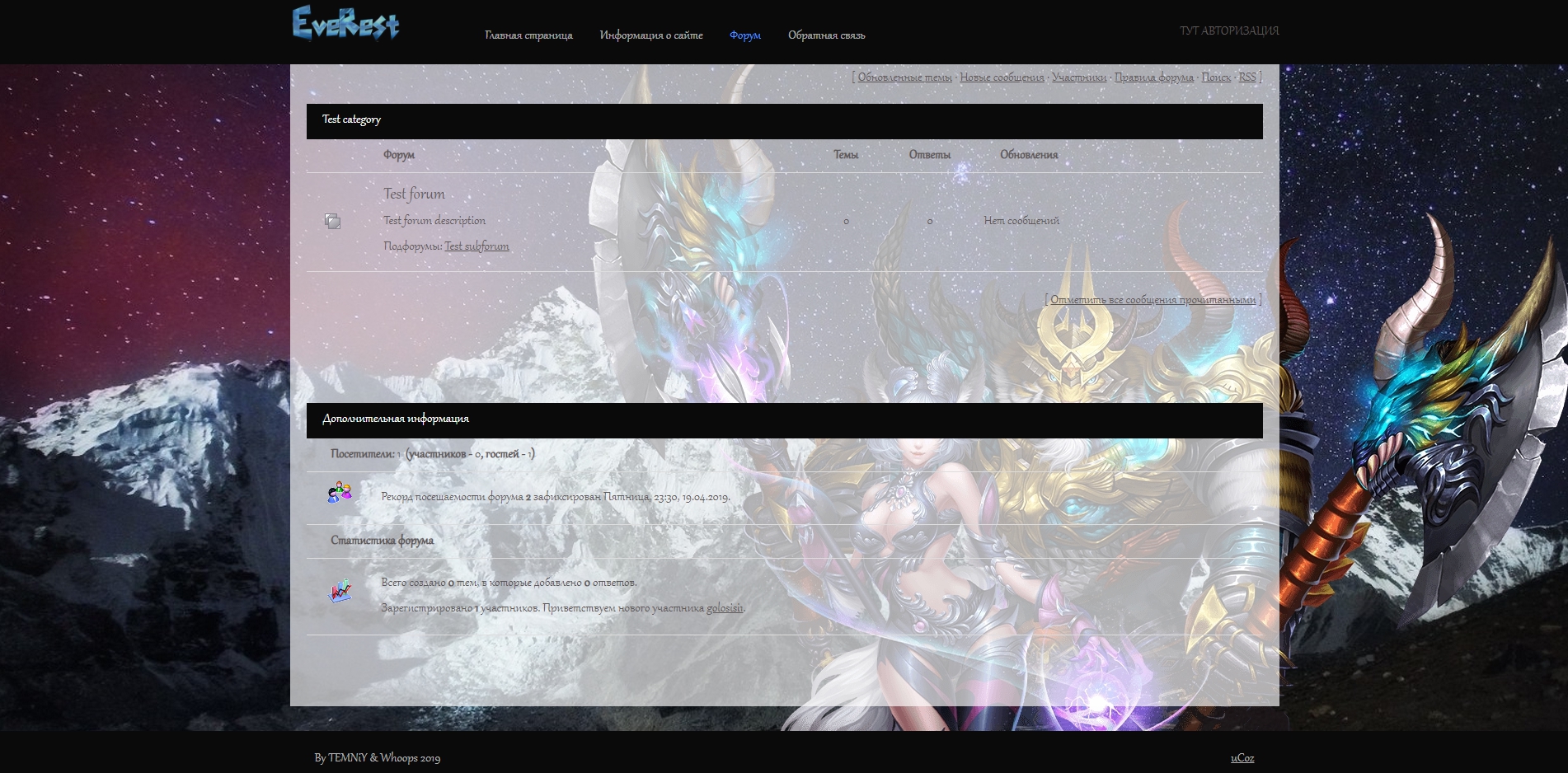Viewport: 1568px width, 773px height.
Task: Open the Главная страница menu item
Action: pos(528,35)
